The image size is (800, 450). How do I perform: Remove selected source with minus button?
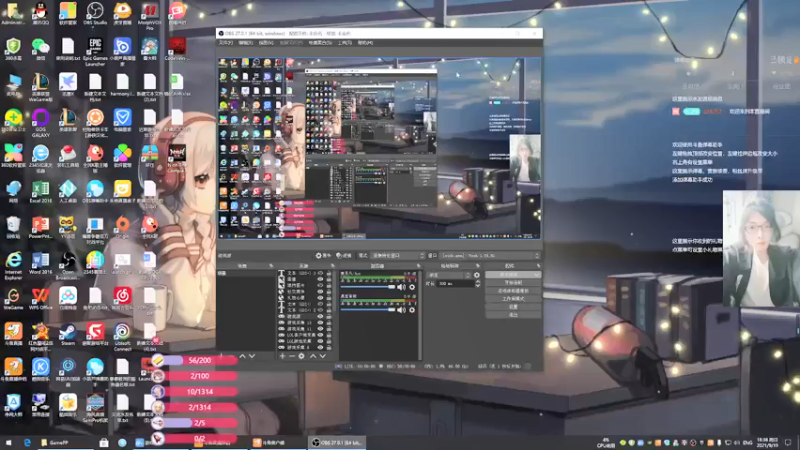coord(292,356)
